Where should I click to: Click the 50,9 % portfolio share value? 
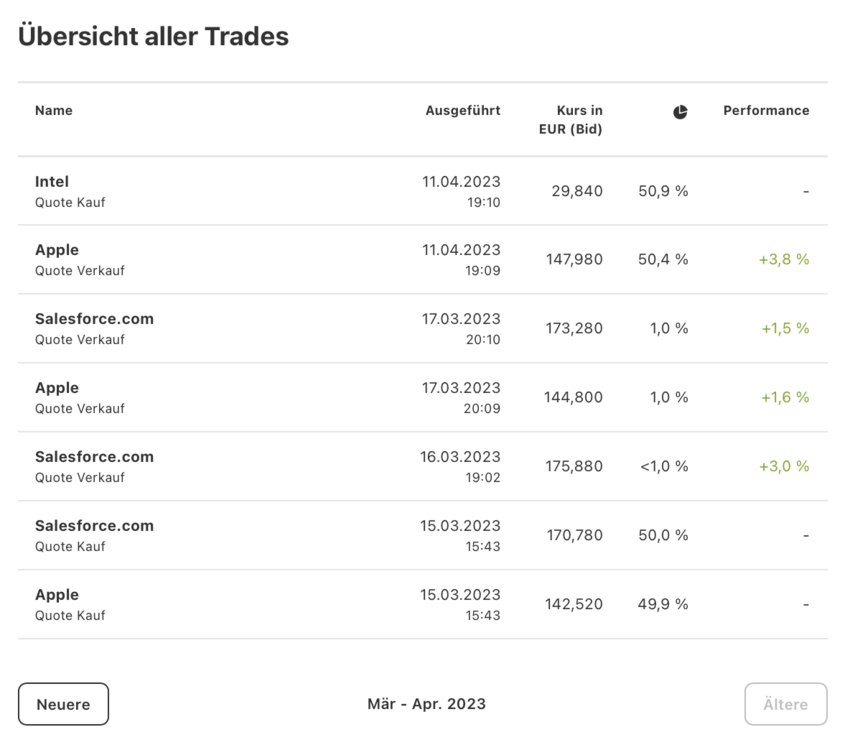(663, 191)
